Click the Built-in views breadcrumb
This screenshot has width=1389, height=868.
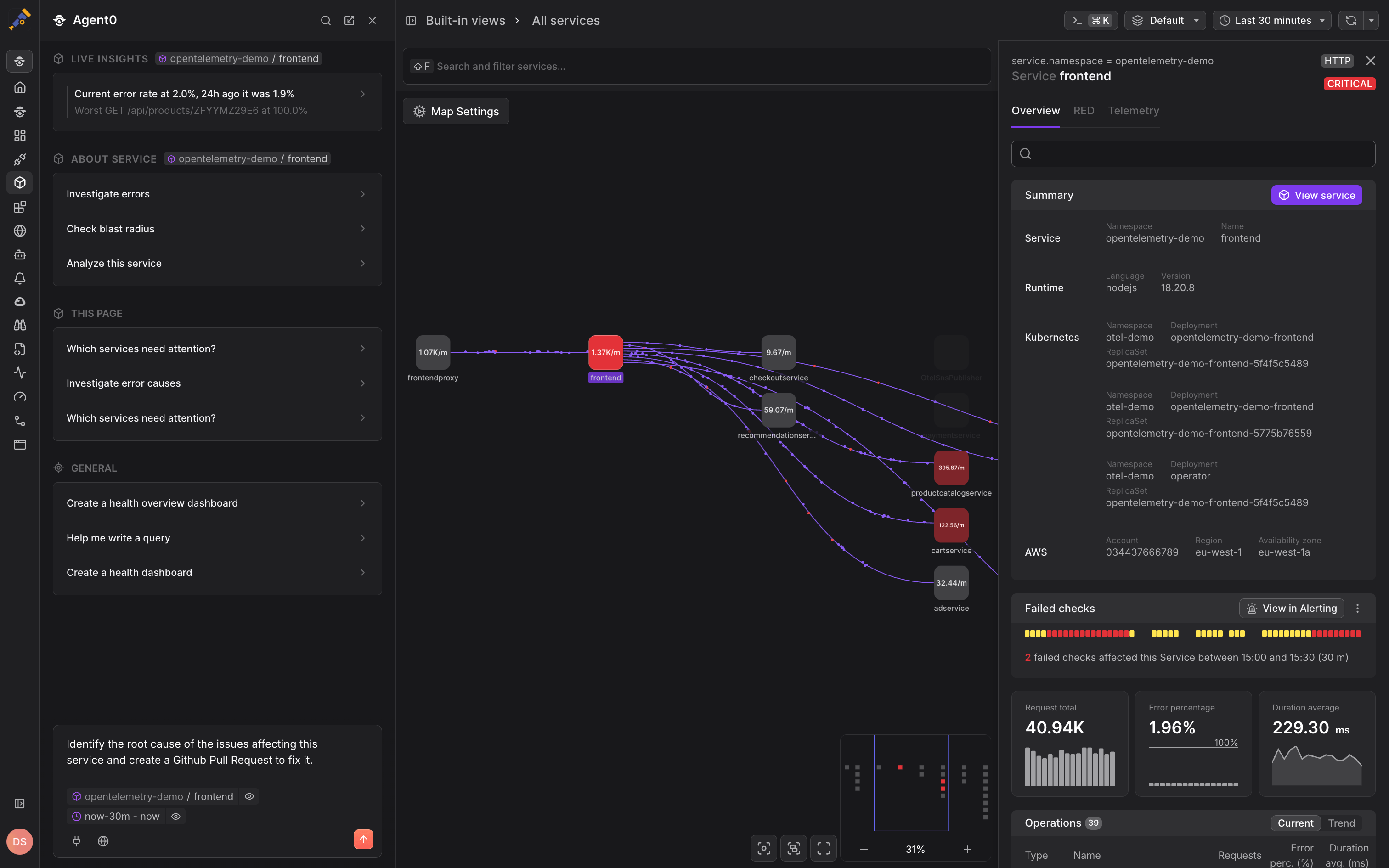pyautogui.click(x=465, y=21)
